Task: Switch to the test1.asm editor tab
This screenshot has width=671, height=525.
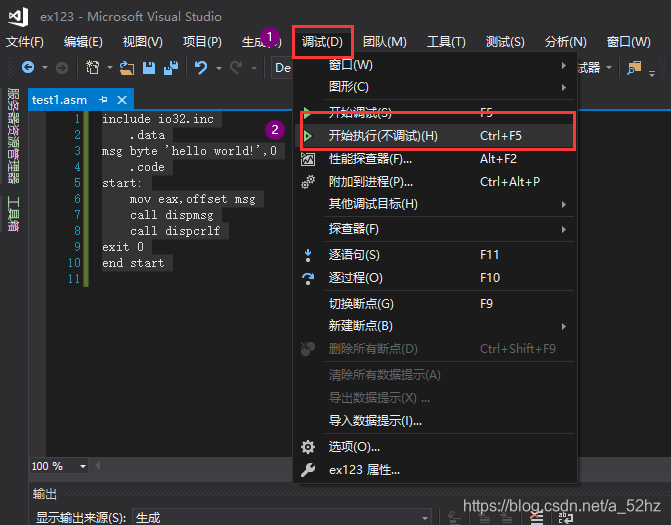Action: 59,100
